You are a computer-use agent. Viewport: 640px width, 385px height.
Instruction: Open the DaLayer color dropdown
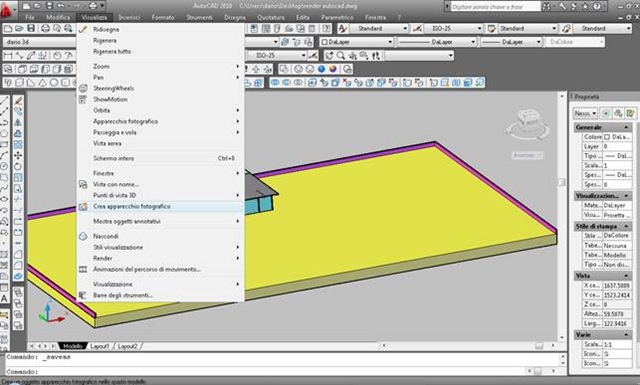coord(356,42)
